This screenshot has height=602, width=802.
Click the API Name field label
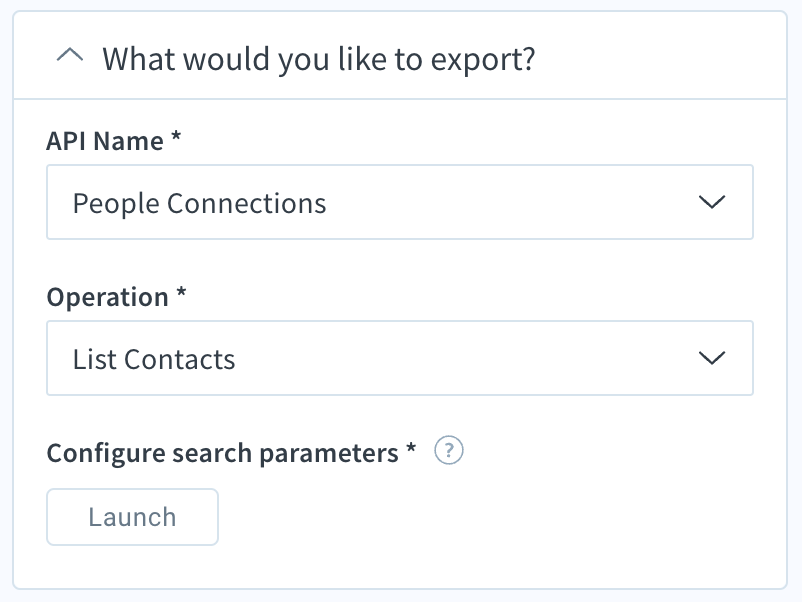(105, 141)
